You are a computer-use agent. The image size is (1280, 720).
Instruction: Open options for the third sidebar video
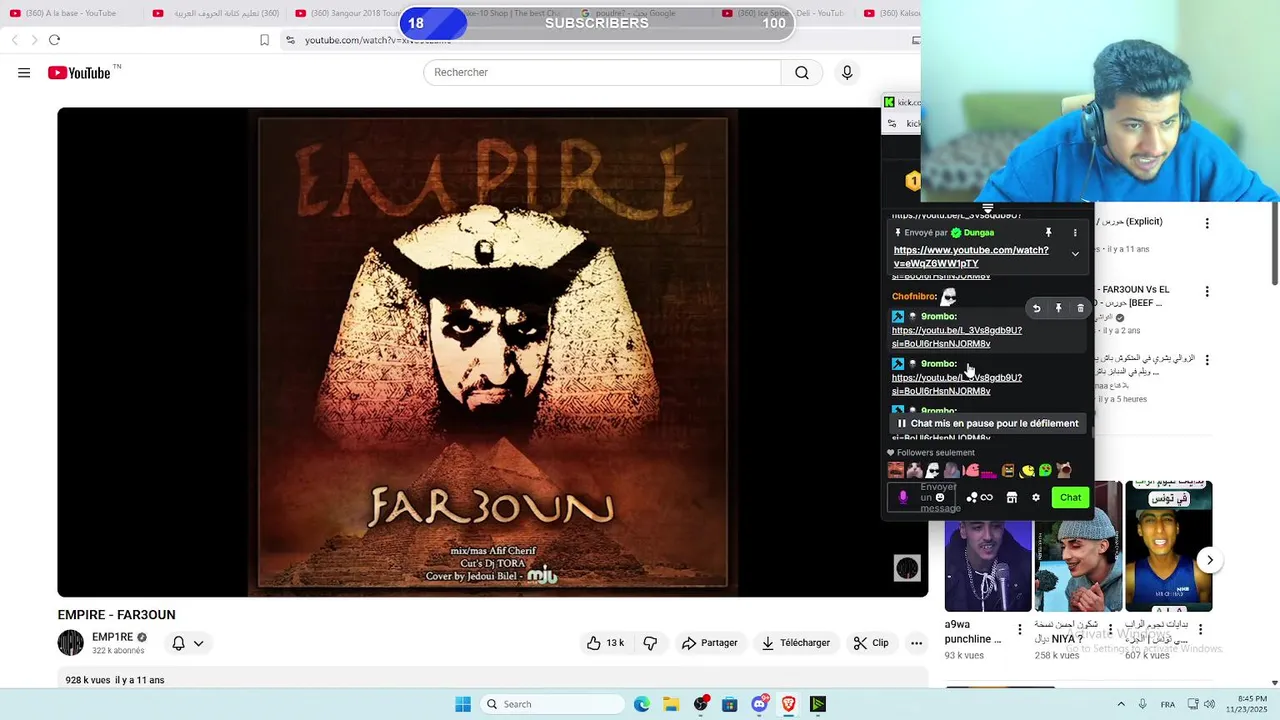1207,359
